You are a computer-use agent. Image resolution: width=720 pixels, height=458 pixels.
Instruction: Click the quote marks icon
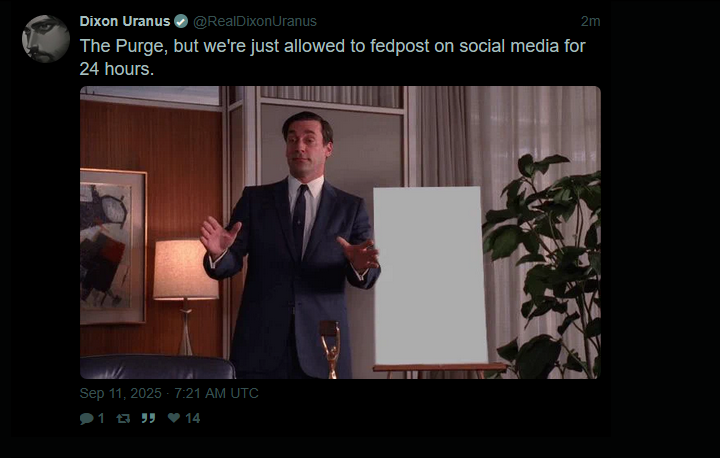(148, 418)
